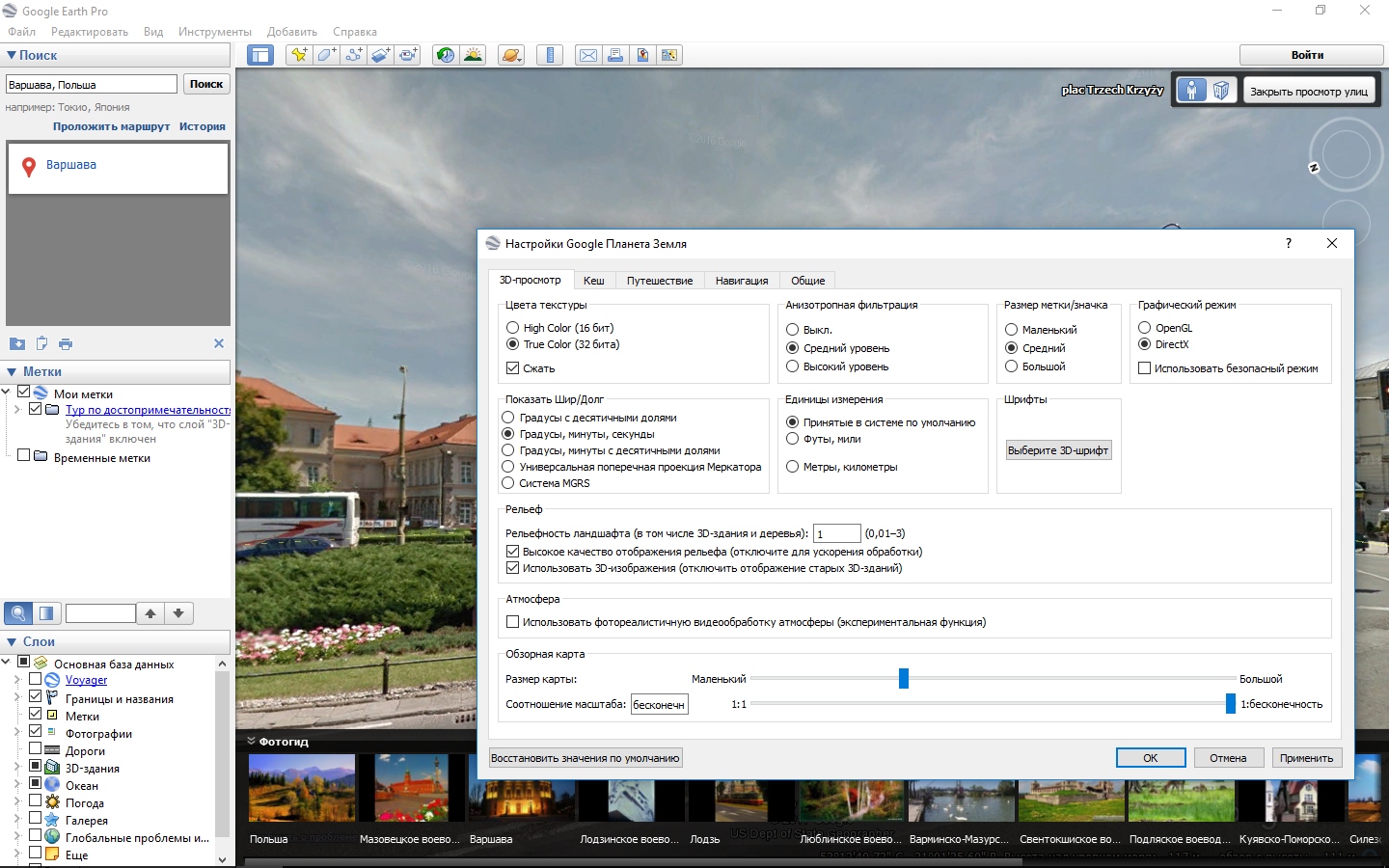This screenshot has height=868, width=1389.
Task: Click the Поиск search button
Action: (206, 84)
